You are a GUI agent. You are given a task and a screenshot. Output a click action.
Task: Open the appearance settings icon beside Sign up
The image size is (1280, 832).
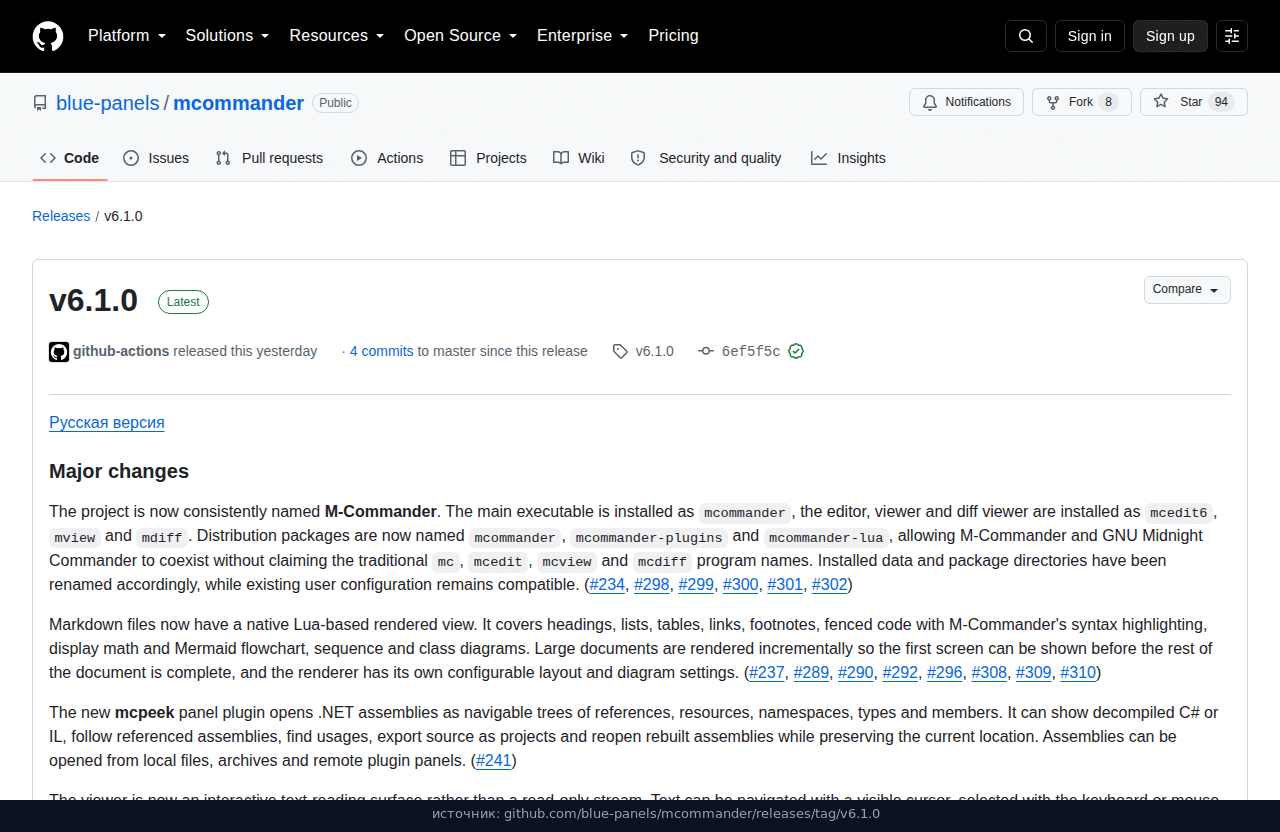point(1232,36)
